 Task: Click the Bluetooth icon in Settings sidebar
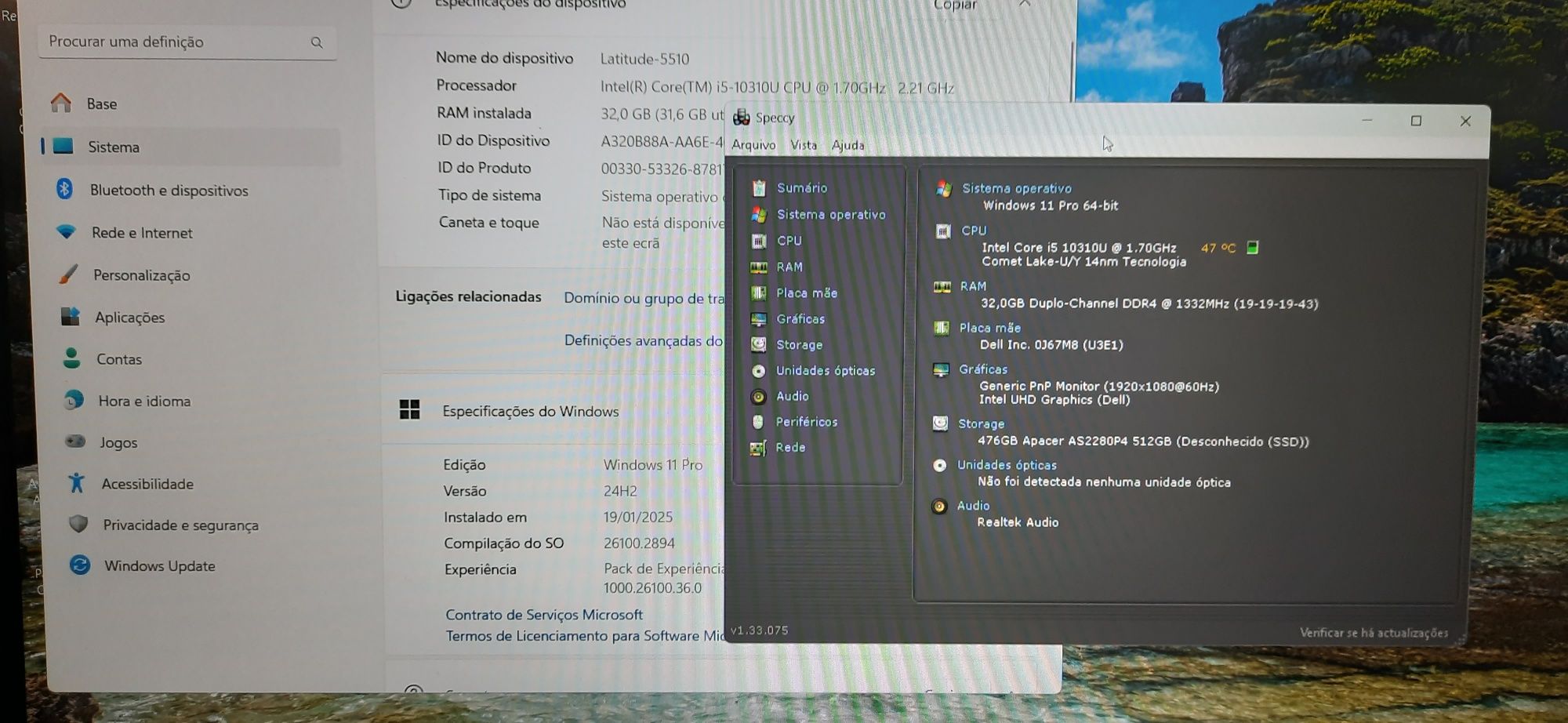click(64, 189)
